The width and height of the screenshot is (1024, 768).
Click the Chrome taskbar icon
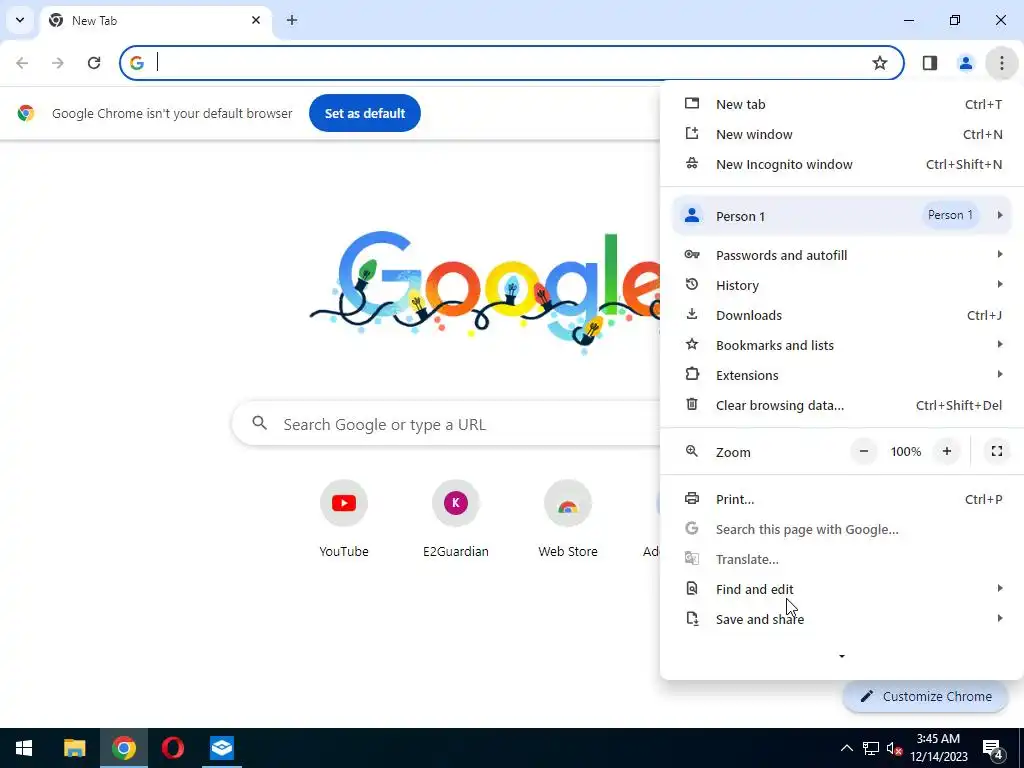tap(123, 748)
